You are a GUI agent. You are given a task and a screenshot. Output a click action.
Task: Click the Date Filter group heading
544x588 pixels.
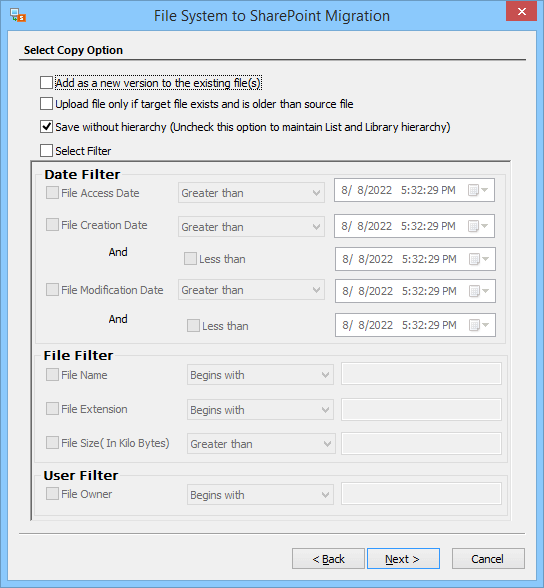82,175
